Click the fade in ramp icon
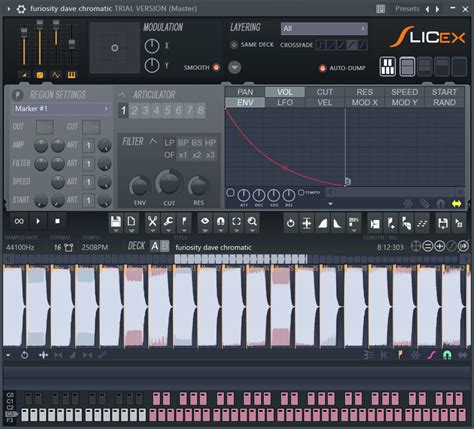The height and width of the screenshot is (429, 474). [322, 223]
